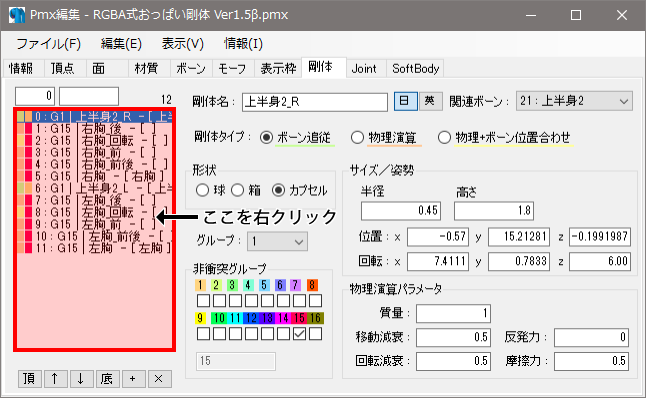Click the 反発力 field
This screenshot has height=398, width=646.
pyautogui.click(x=591, y=338)
